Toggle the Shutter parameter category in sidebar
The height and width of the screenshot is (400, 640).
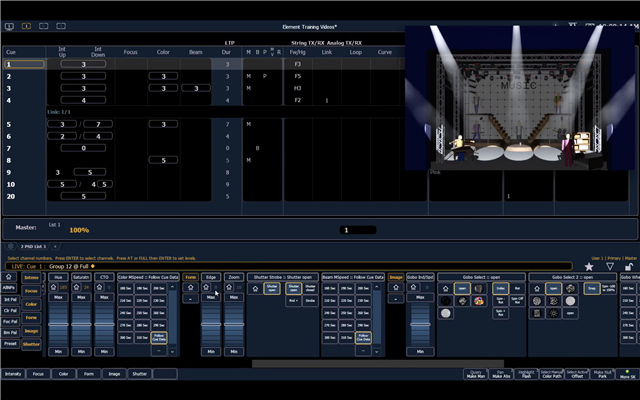[31, 344]
